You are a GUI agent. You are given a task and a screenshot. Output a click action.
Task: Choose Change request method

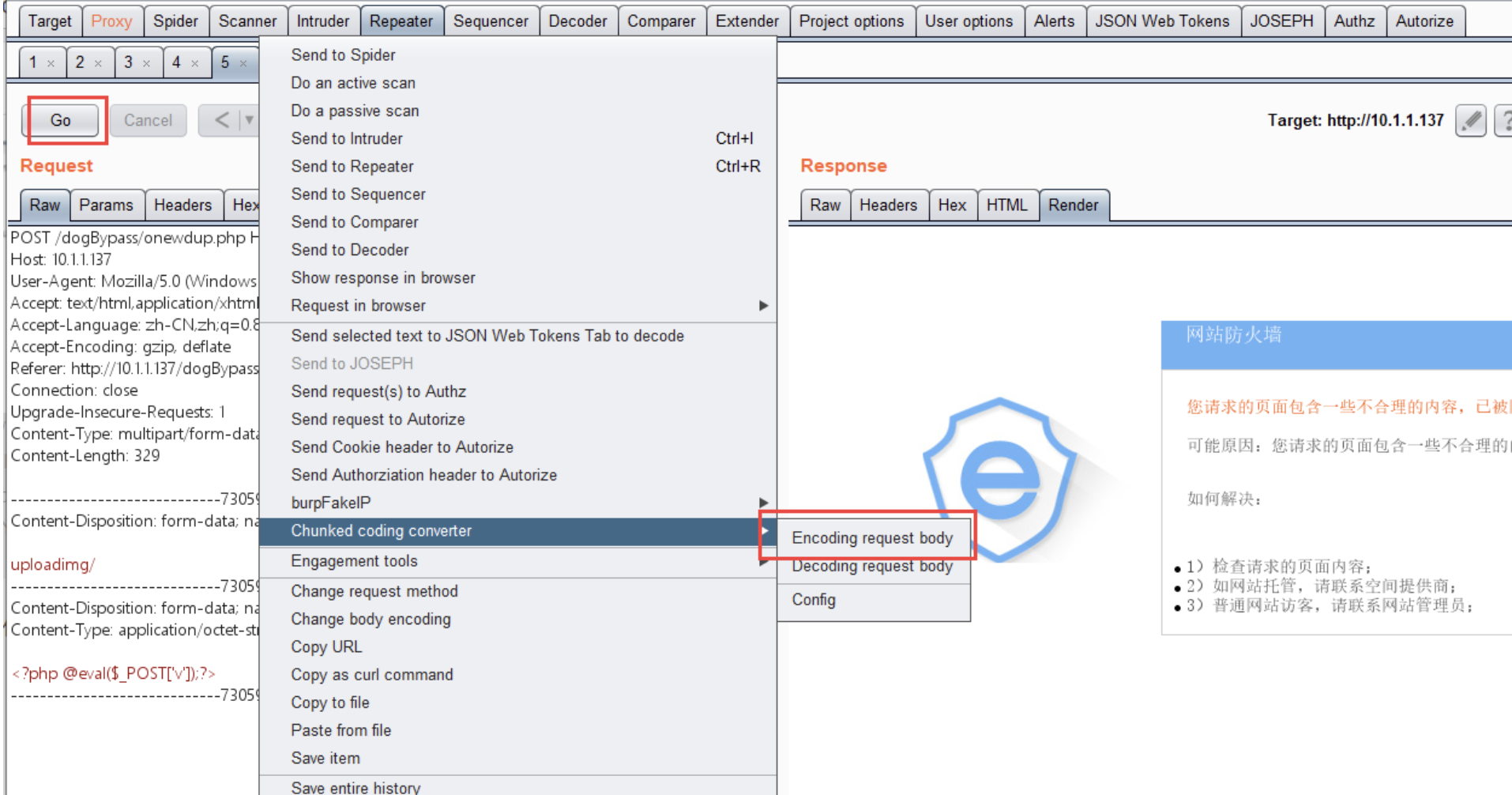517,591
